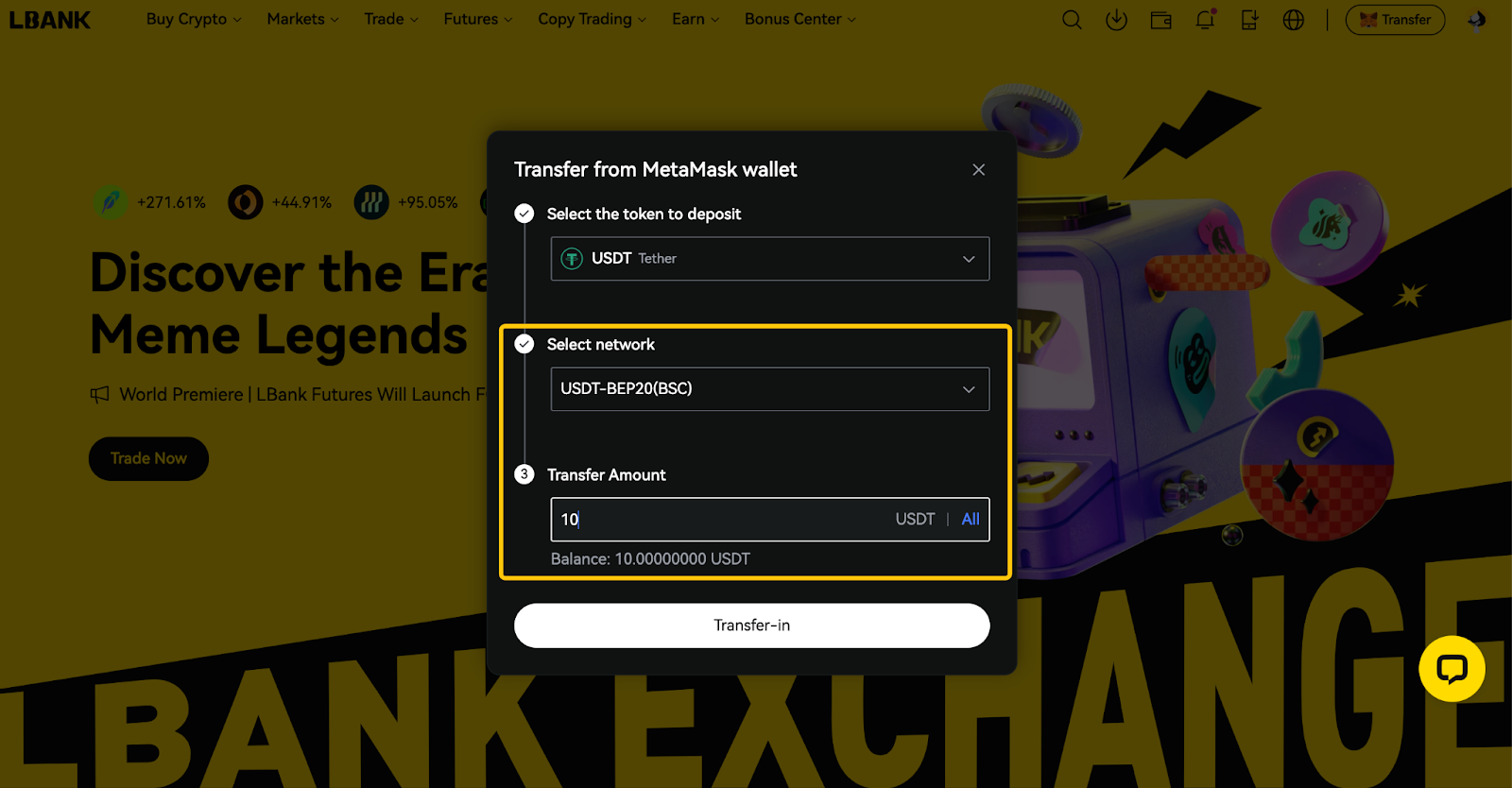Click the Transfer-in button
The image size is (1512, 788).
click(752, 625)
